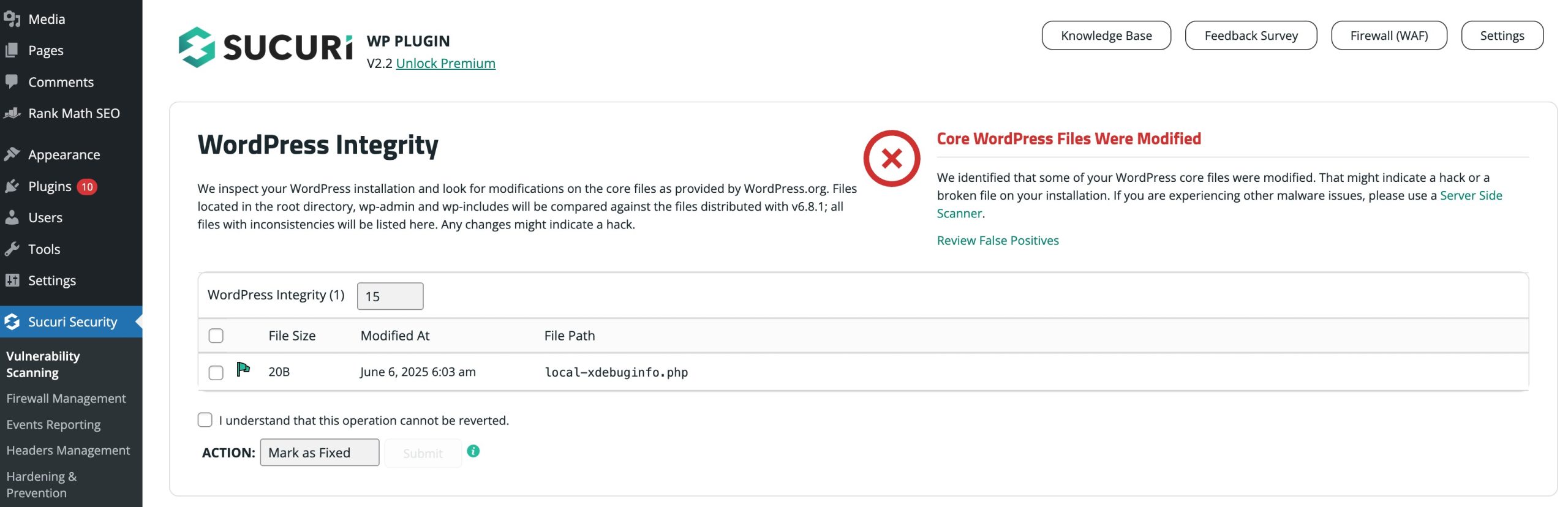Click the Tools wrench icon
This screenshot has width=1568, height=507.
point(12,249)
